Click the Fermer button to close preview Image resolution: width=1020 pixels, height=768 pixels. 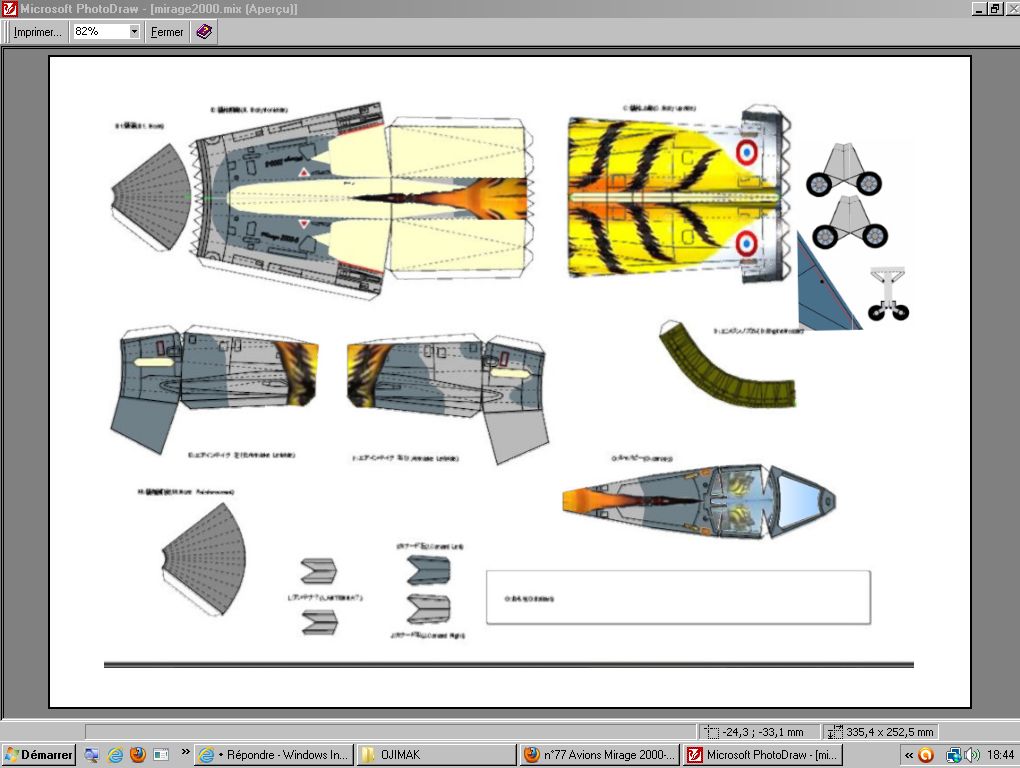(167, 32)
